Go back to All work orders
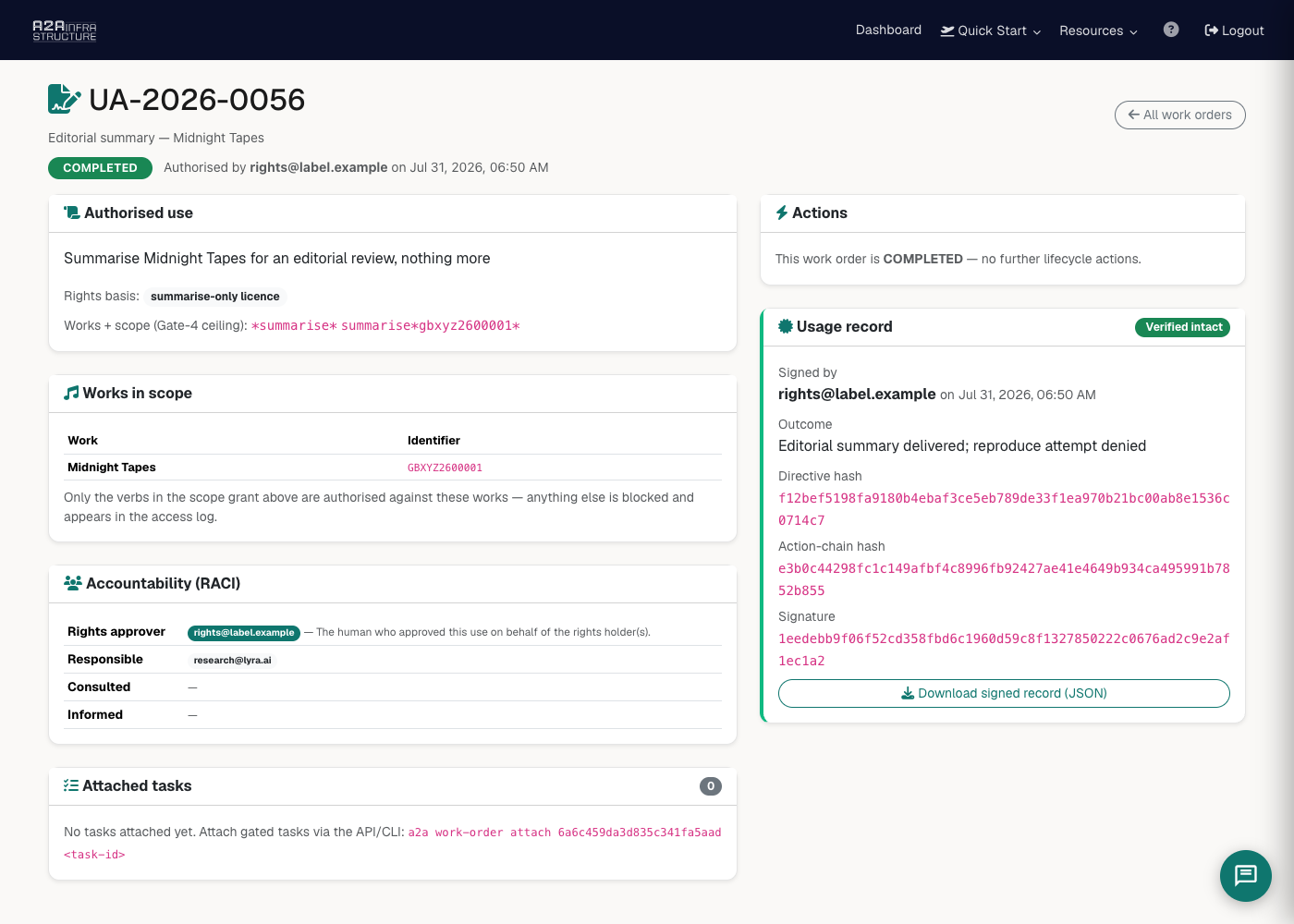This screenshot has height=924, width=1294. click(x=1180, y=115)
